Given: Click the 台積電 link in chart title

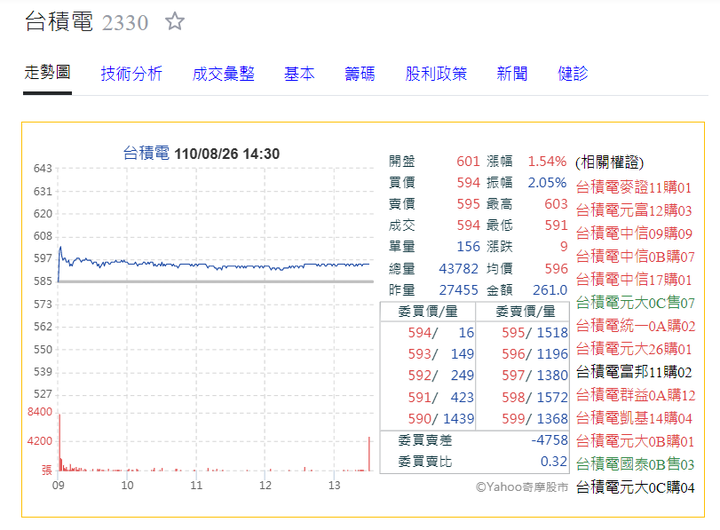Looking at the screenshot, I should pos(146,153).
